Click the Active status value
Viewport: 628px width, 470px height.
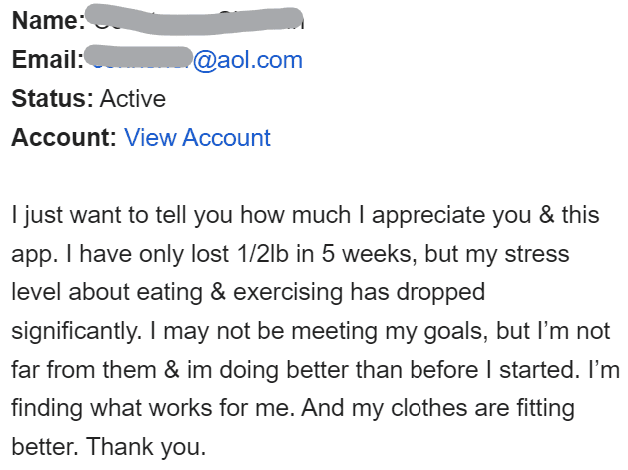point(133,99)
